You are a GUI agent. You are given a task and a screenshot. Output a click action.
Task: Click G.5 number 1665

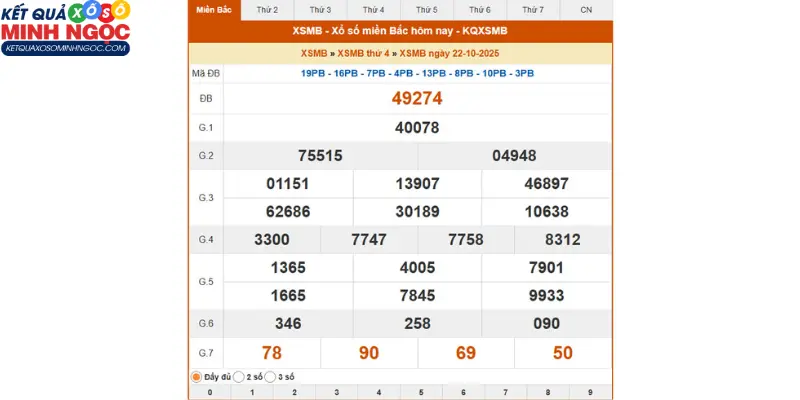point(288,295)
